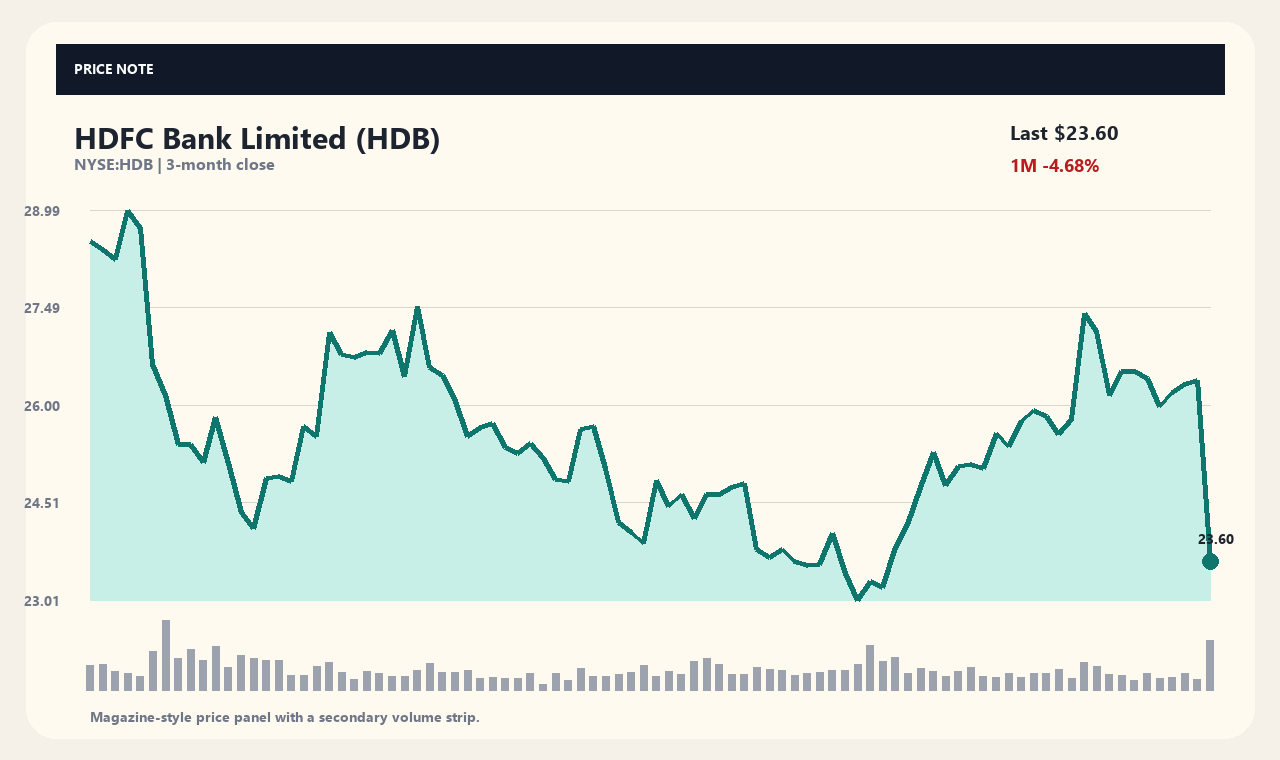Click the 23.60 end-point data label
The height and width of the screenshot is (760, 1280).
[x=1216, y=539]
